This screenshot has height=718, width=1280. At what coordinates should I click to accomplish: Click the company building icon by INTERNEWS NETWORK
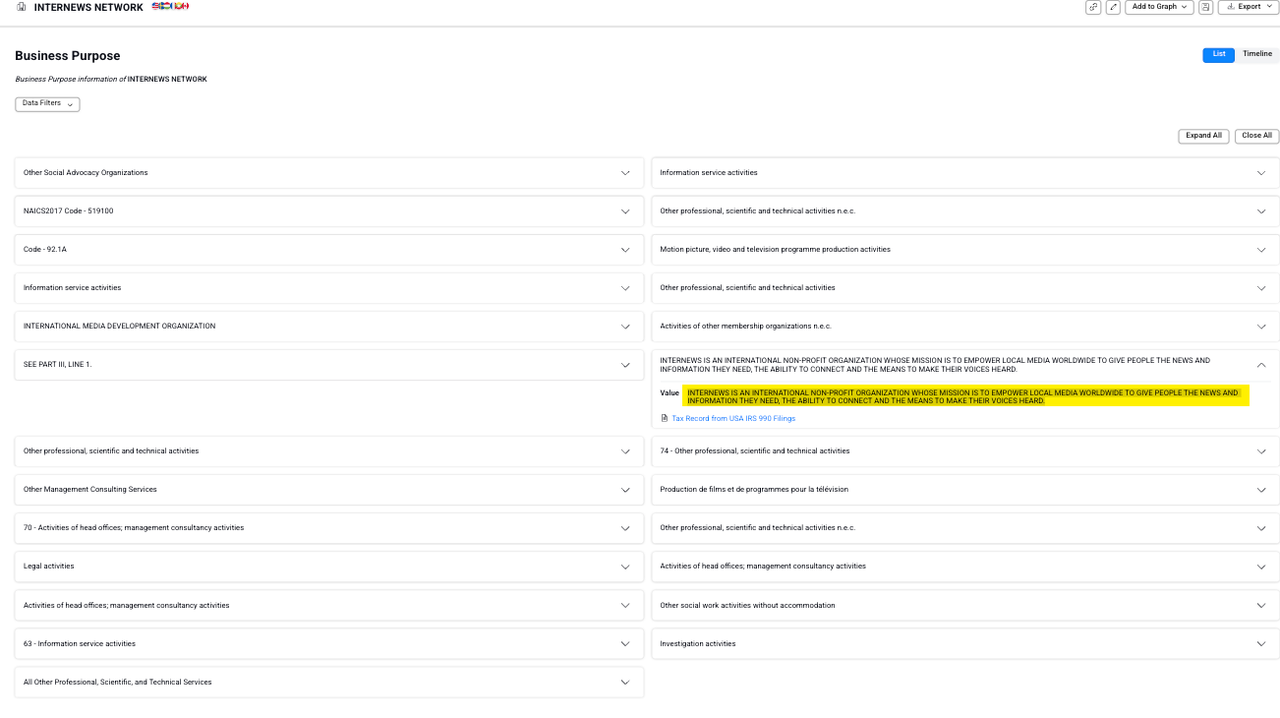21,7
